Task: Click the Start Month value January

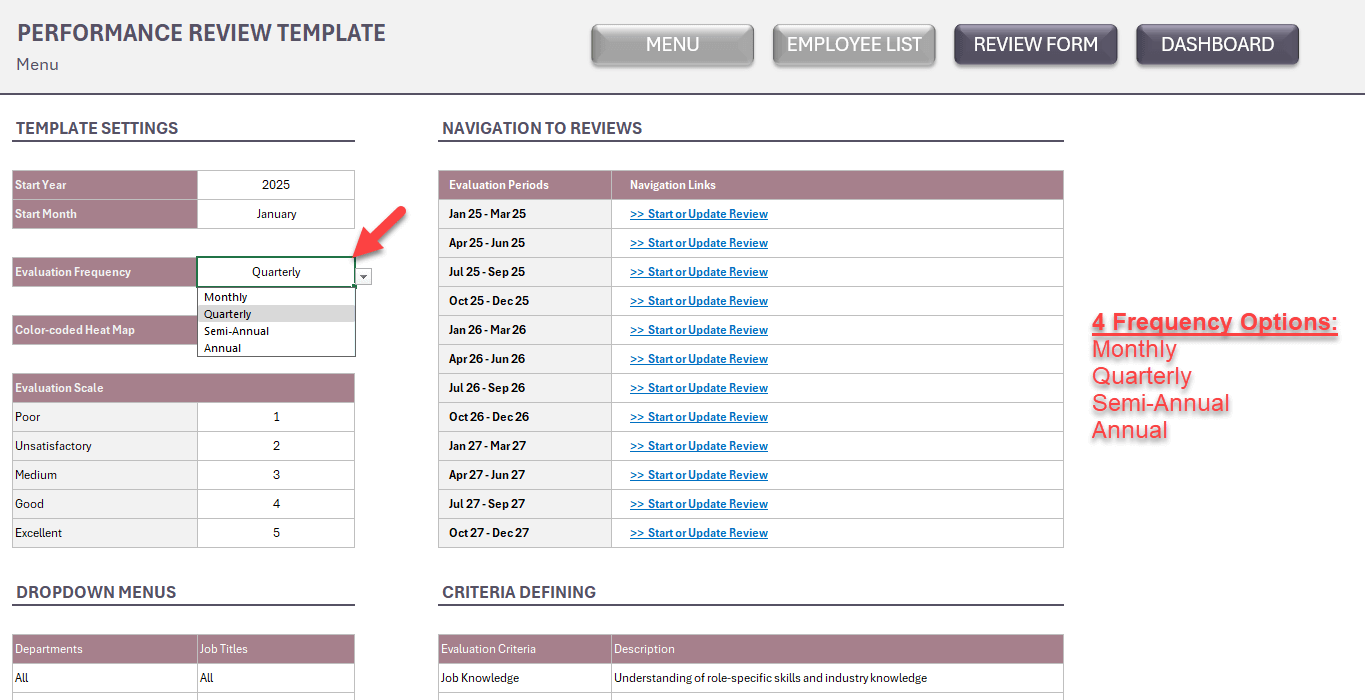Action: (x=276, y=214)
